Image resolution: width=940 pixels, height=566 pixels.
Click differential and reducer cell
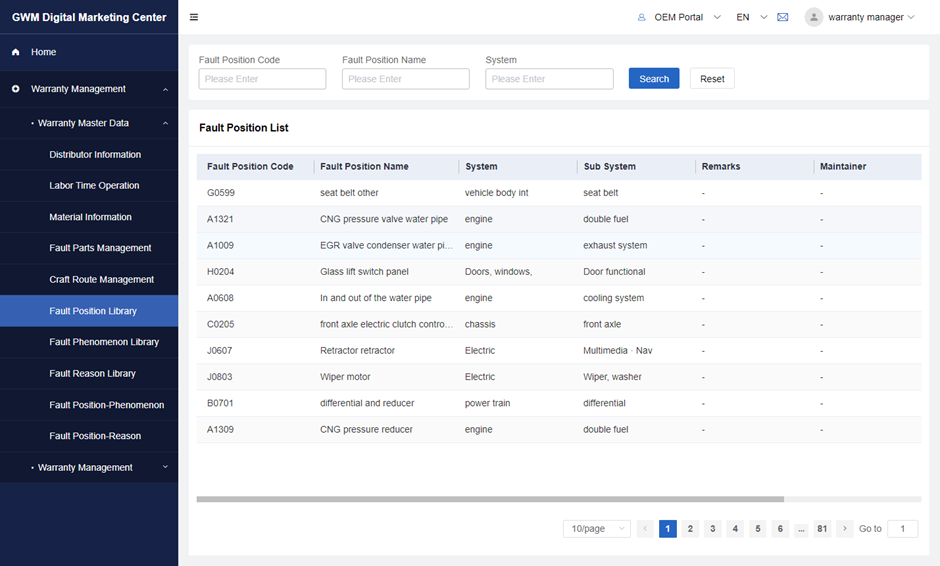click(x=367, y=404)
